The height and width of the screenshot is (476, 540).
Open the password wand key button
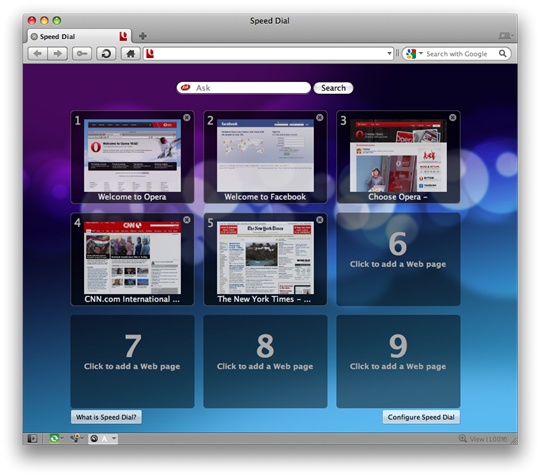(82, 54)
